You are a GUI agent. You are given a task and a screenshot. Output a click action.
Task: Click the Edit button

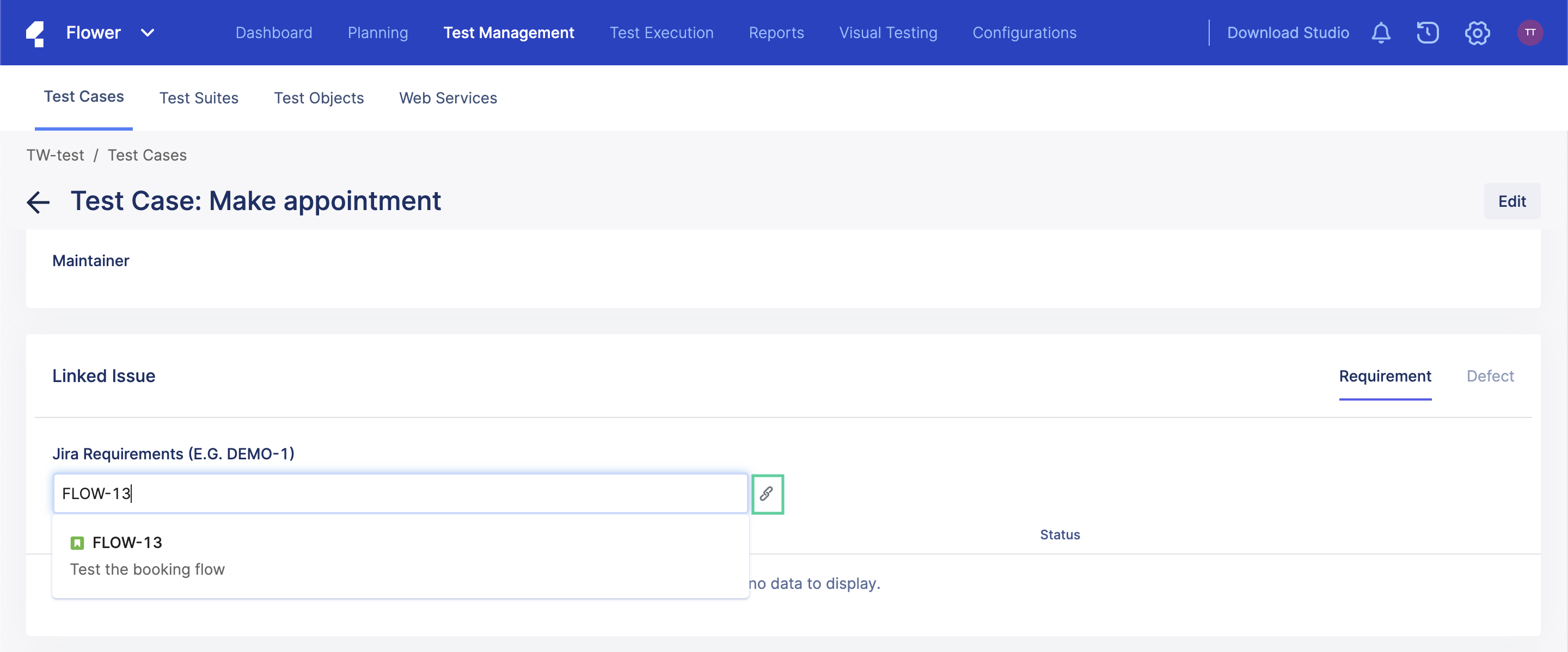point(1511,201)
